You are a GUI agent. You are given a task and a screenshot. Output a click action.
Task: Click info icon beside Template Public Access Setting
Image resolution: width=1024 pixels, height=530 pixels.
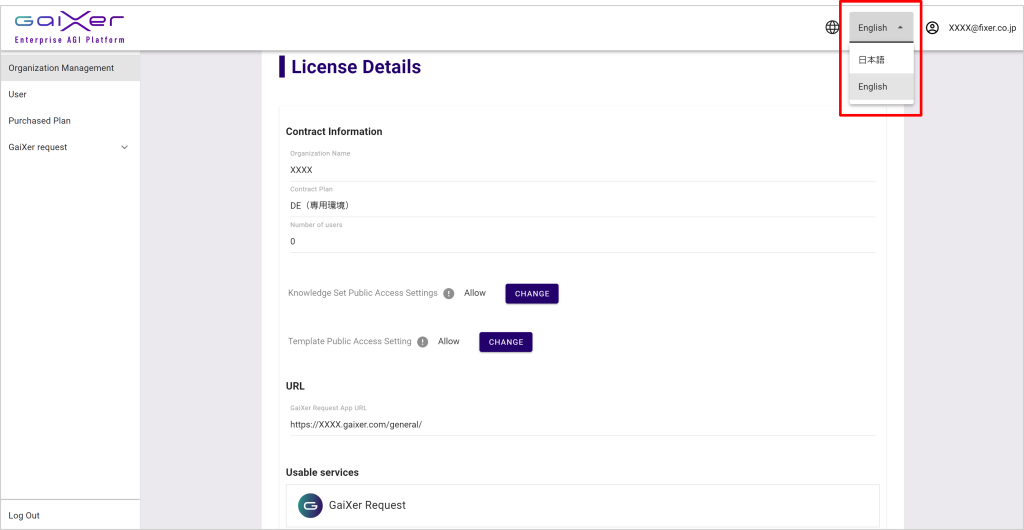(x=423, y=342)
